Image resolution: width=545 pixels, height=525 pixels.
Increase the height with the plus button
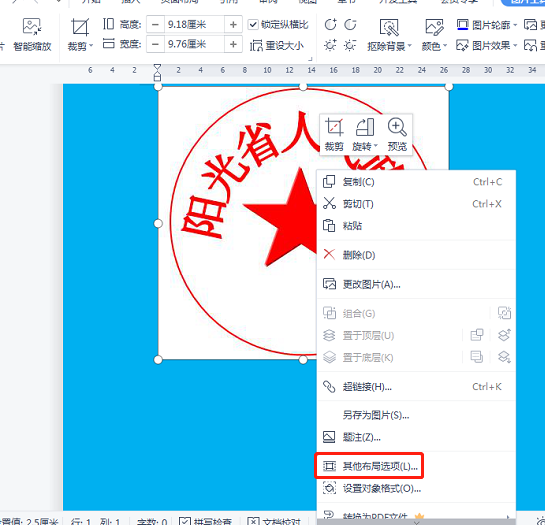(x=233, y=24)
